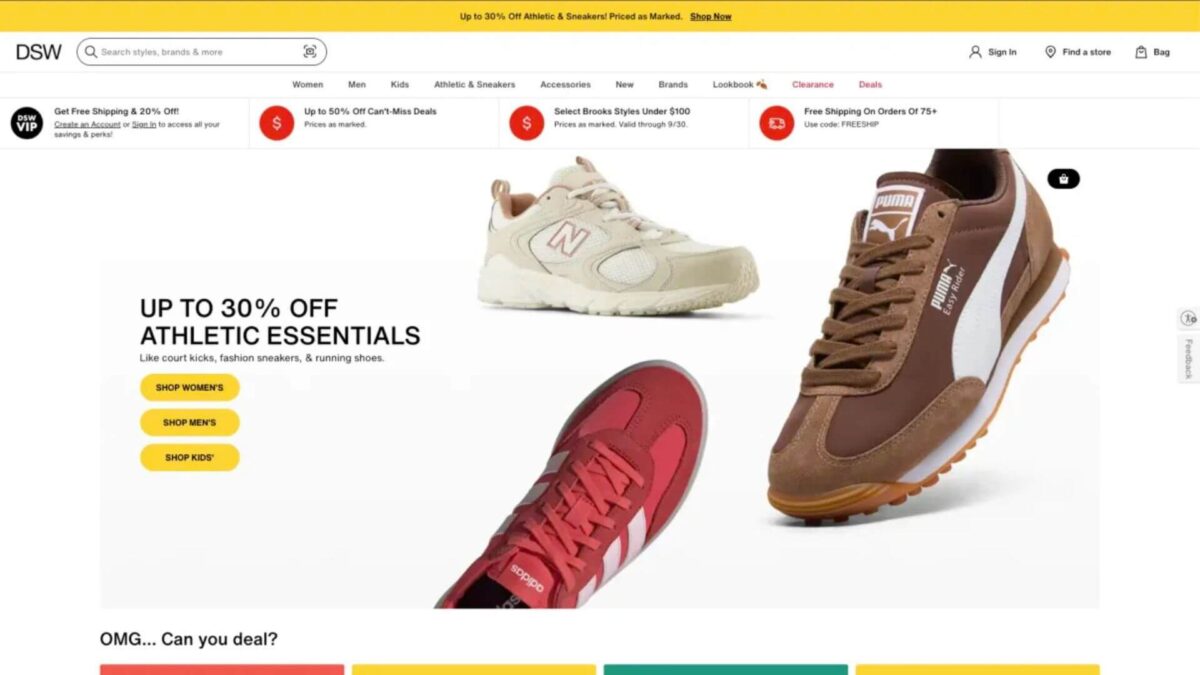This screenshot has height=675, width=1200.
Task: Click the red free shipping truck icon
Action: [776, 123]
